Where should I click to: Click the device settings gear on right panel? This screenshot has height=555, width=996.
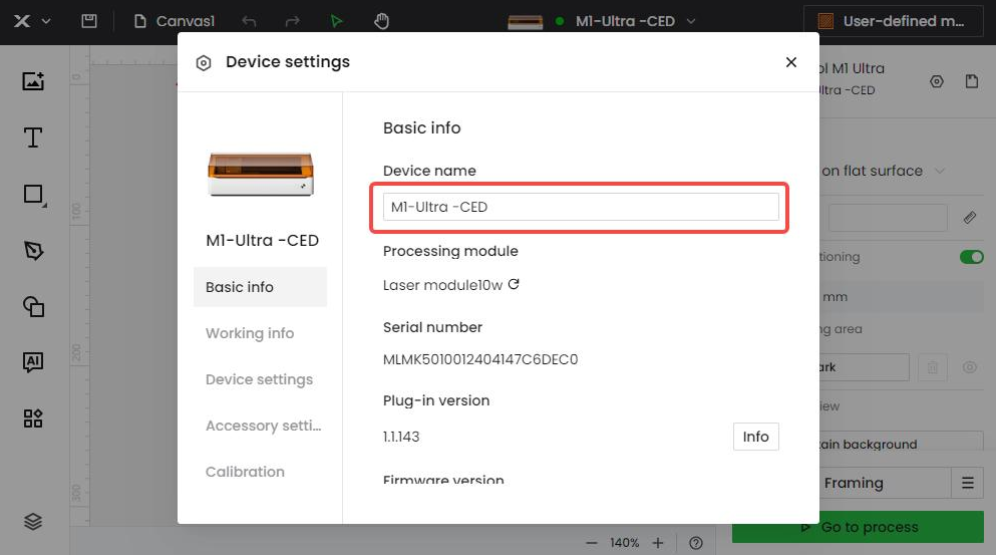(x=937, y=81)
